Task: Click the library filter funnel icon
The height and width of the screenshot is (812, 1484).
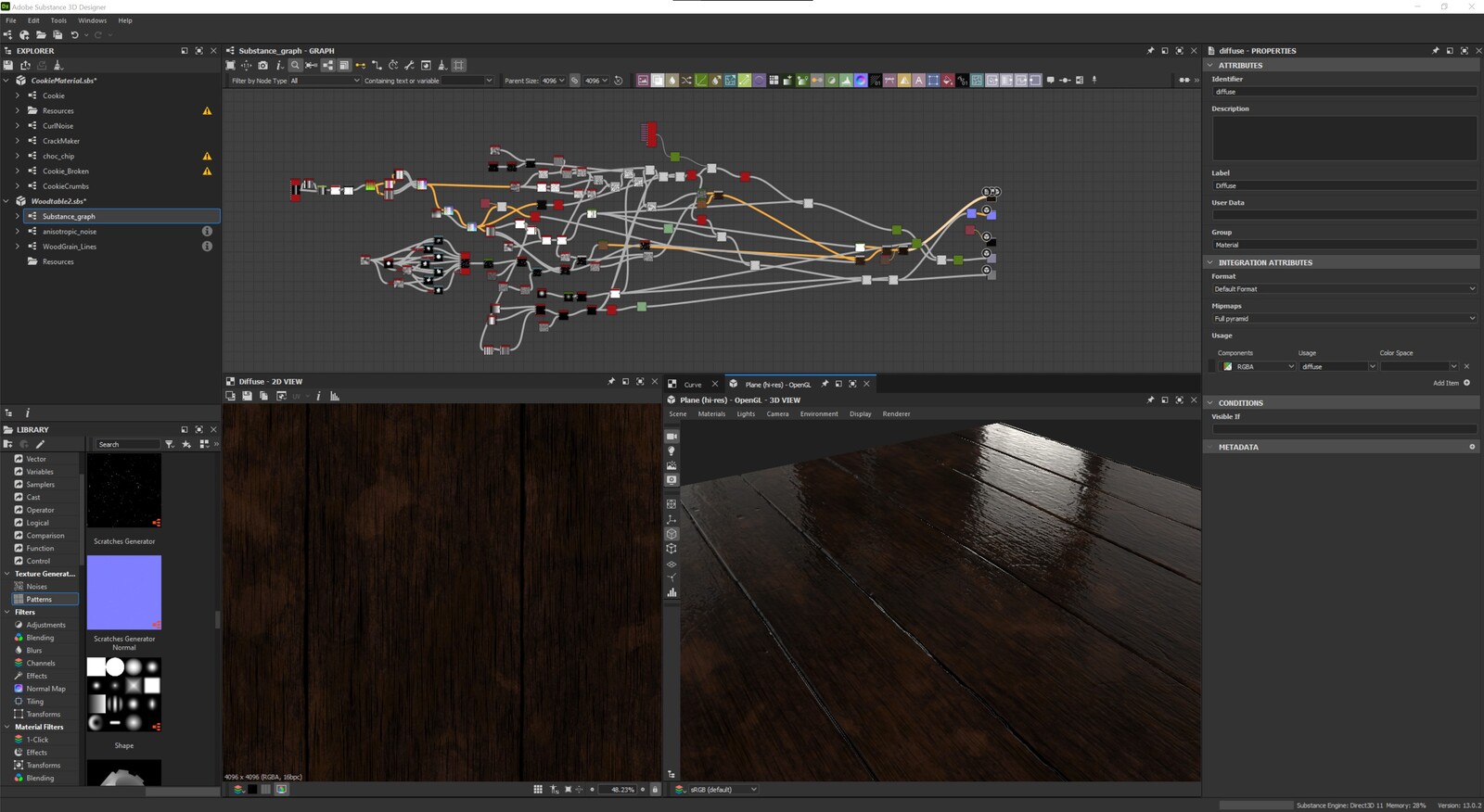Action: pos(169,444)
